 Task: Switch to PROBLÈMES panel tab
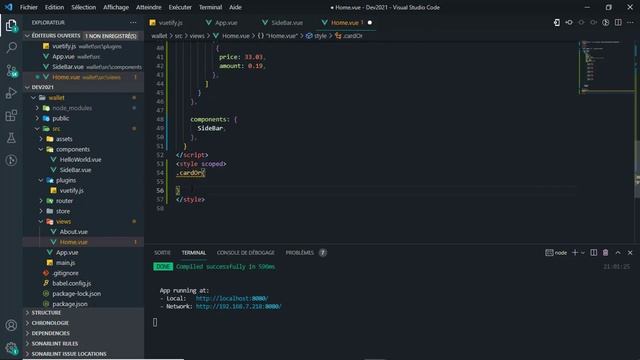pos(299,253)
